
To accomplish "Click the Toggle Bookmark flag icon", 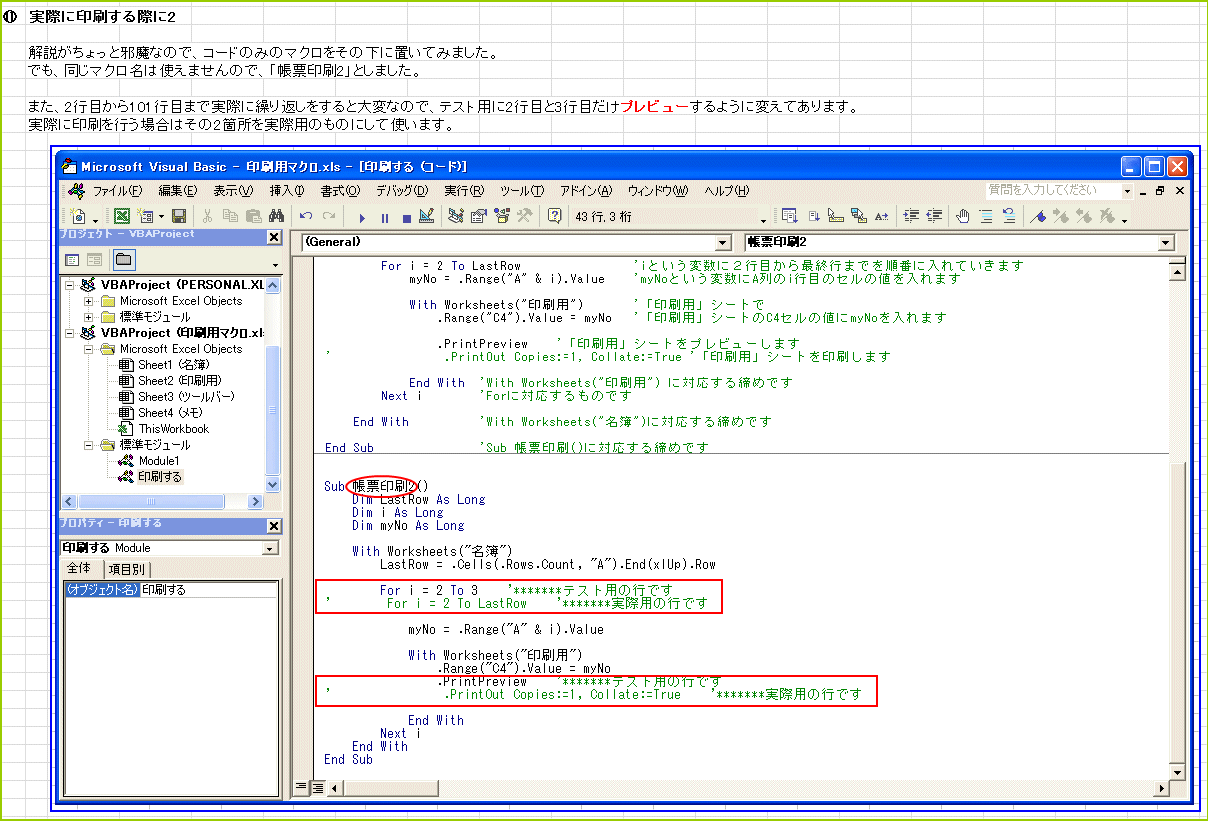I will tap(1038, 216).
